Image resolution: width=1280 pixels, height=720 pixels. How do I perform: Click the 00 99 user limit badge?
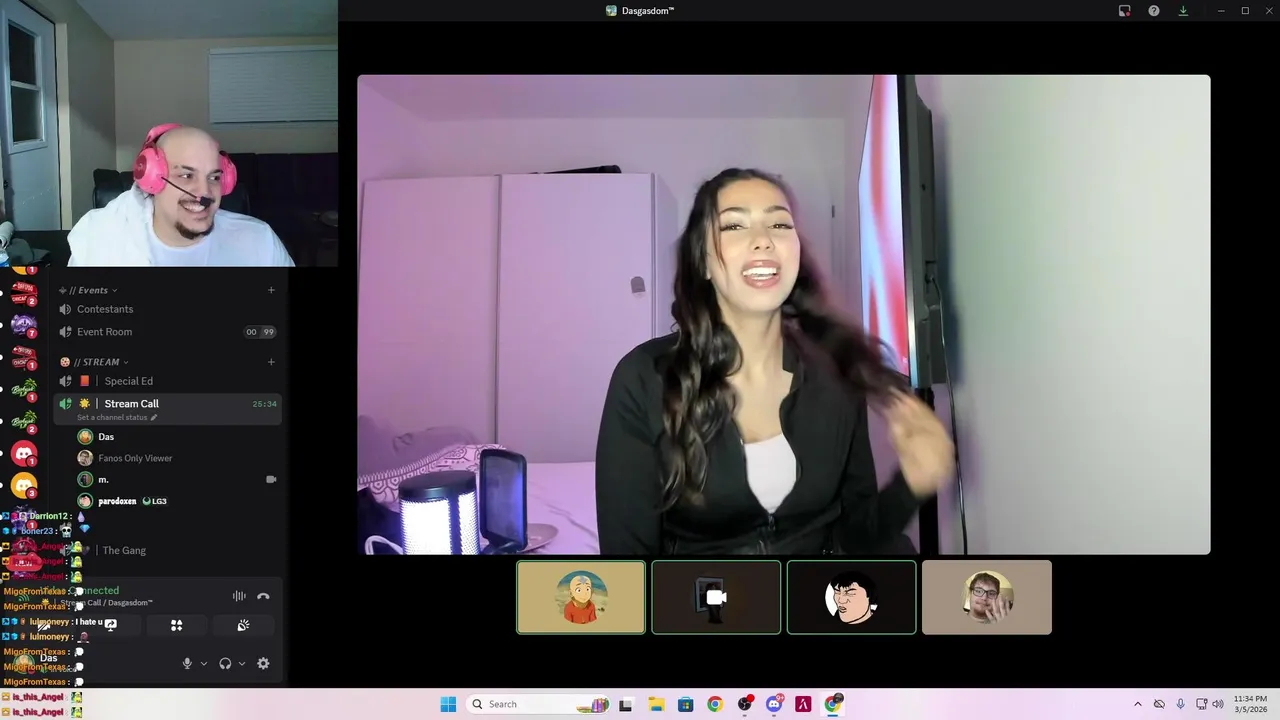tap(260, 332)
